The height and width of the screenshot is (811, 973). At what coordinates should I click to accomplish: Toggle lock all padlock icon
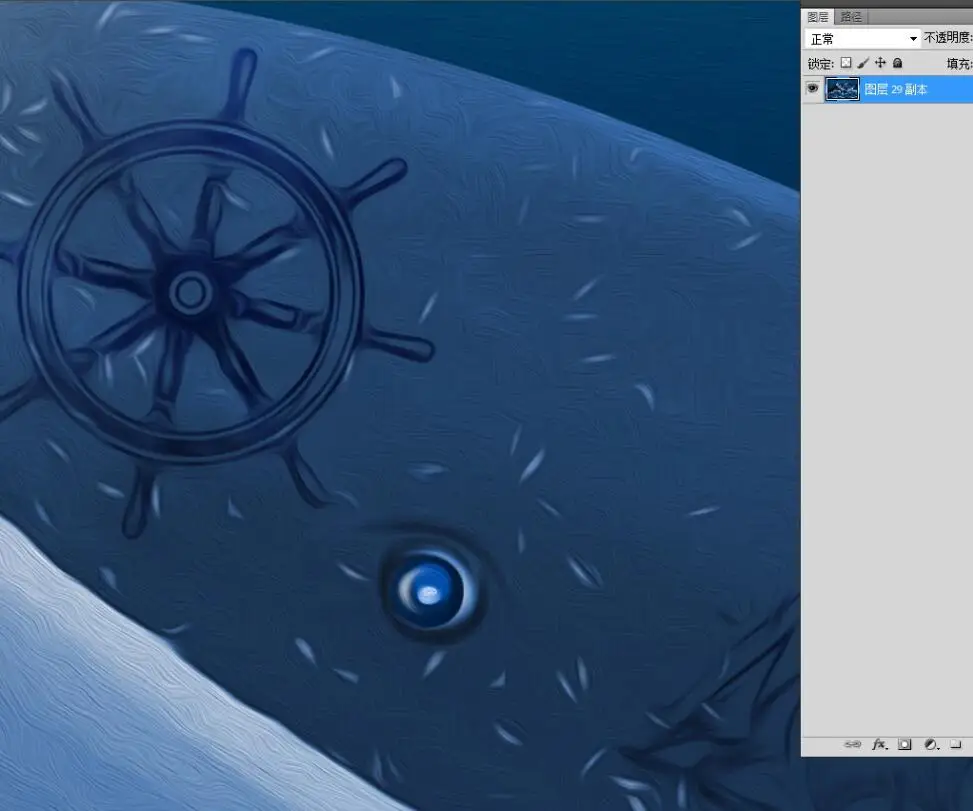point(897,63)
